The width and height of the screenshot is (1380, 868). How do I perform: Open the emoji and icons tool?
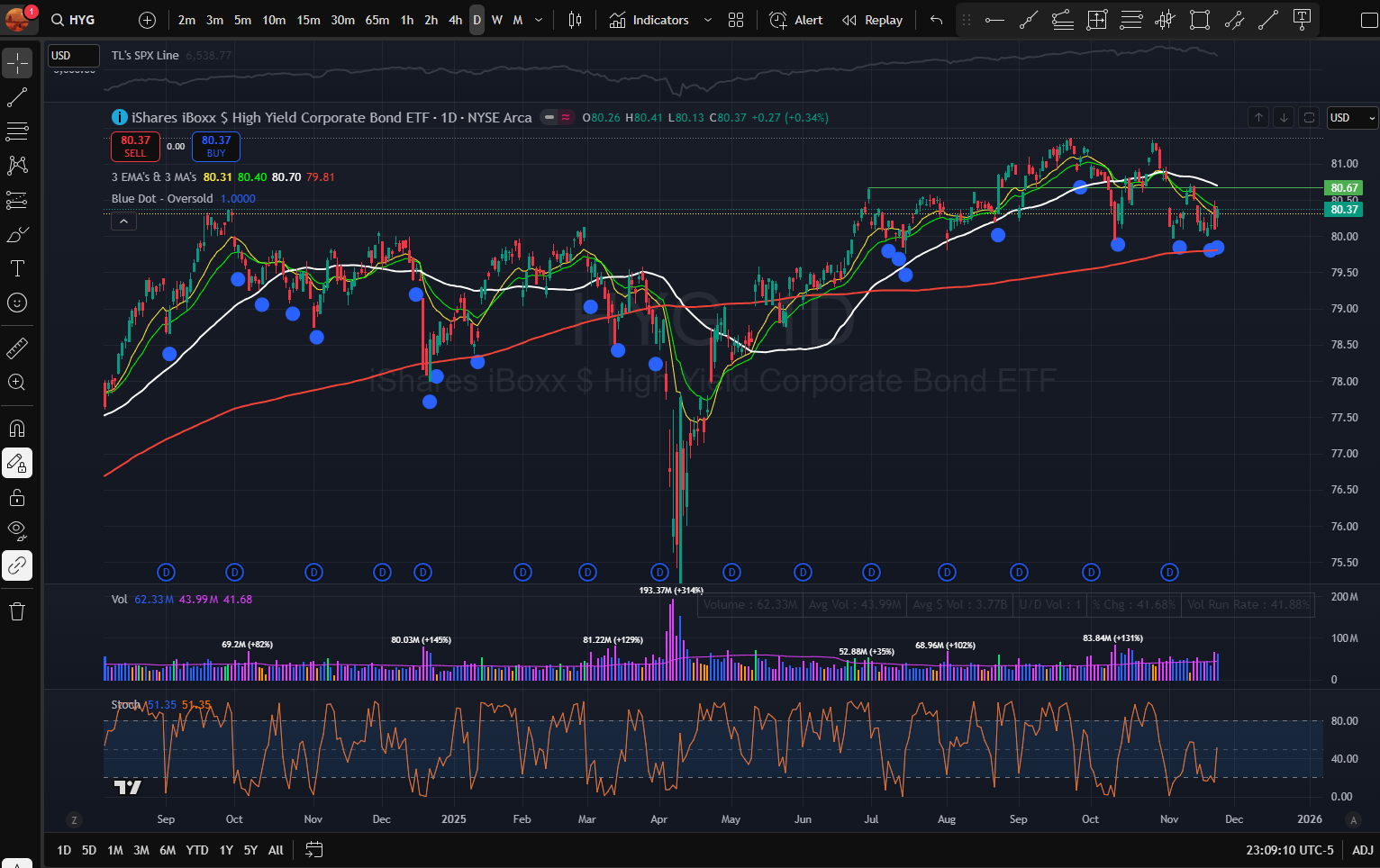(x=17, y=303)
